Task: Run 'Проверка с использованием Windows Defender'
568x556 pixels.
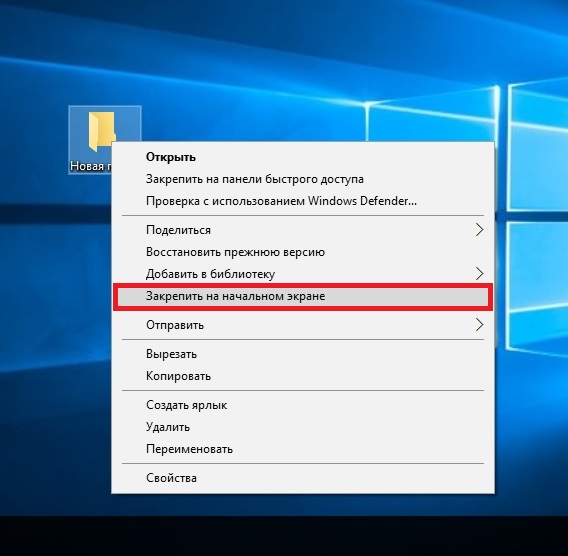Action: pyautogui.click(x=281, y=201)
